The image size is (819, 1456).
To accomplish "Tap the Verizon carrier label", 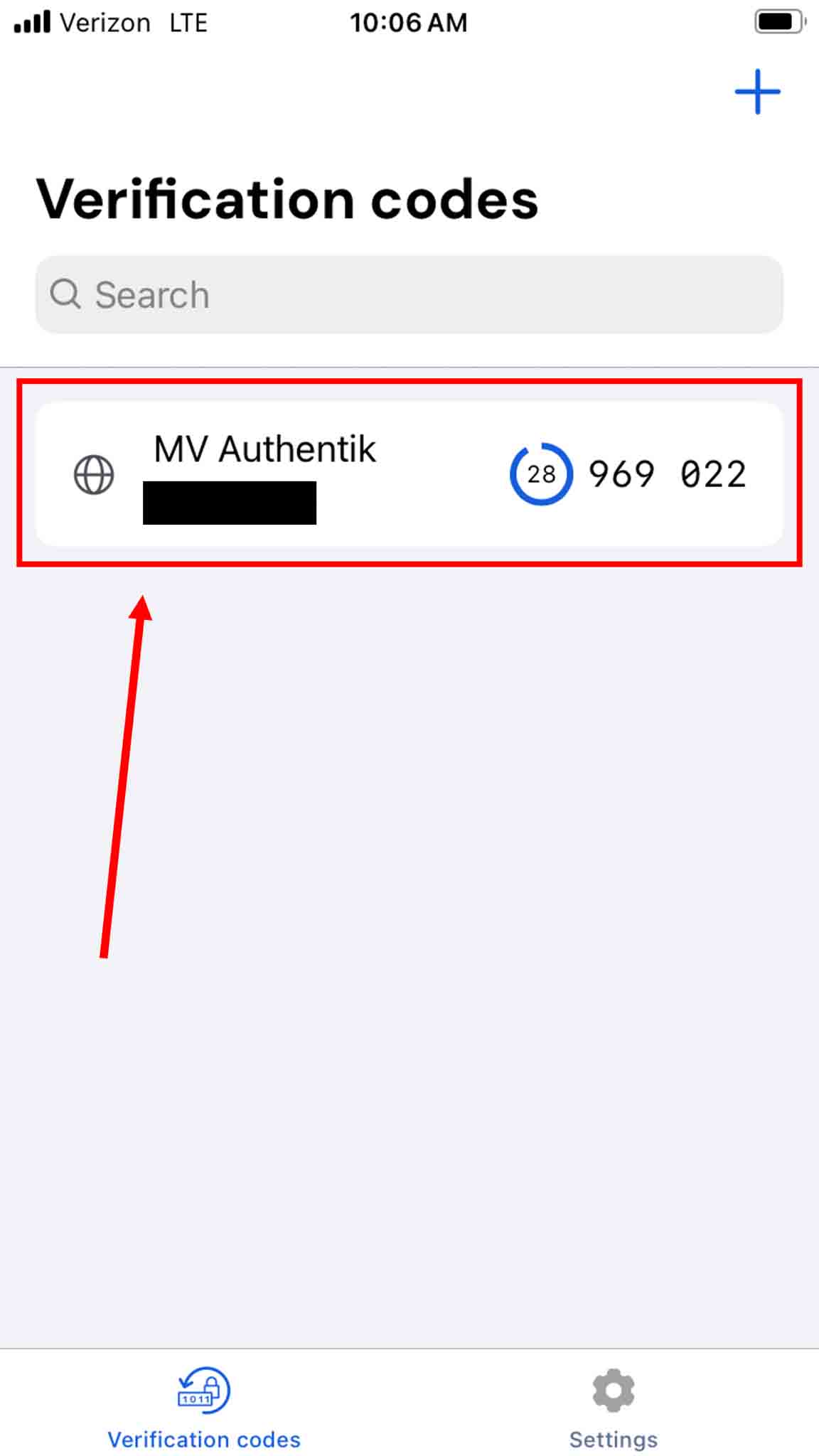I will click(105, 23).
